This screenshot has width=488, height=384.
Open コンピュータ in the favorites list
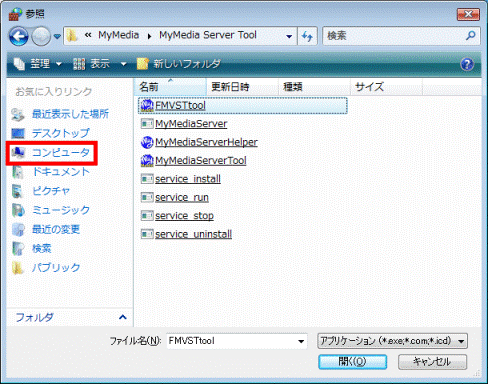click(x=61, y=153)
